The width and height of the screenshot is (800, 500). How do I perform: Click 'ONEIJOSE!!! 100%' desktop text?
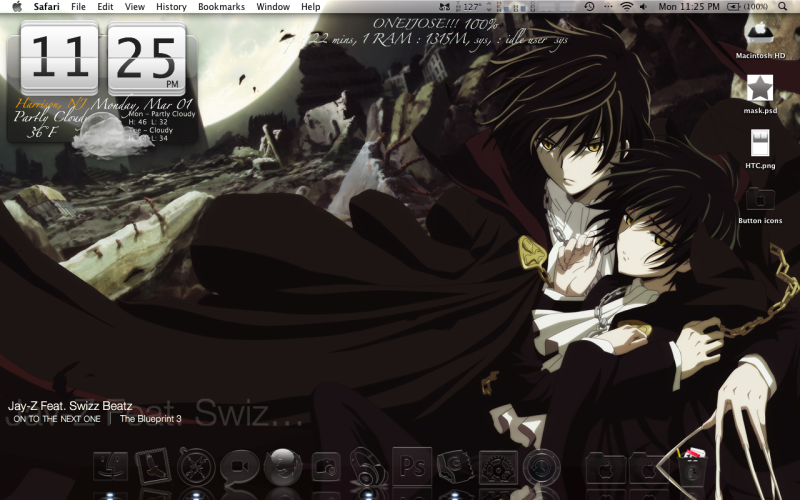435,23
